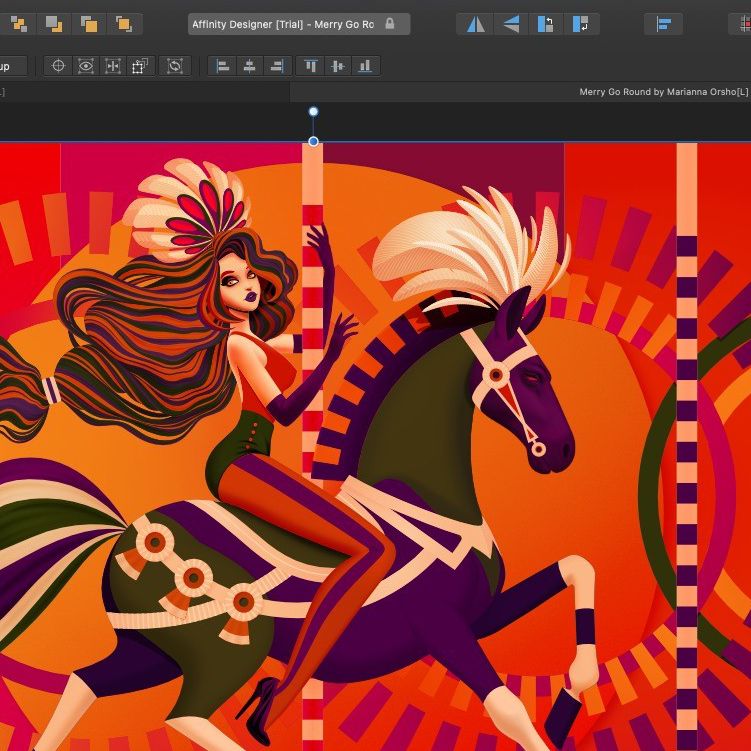Align selected objects to the top
The height and width of the screenshot is (751, 751).
click(311, 66)
